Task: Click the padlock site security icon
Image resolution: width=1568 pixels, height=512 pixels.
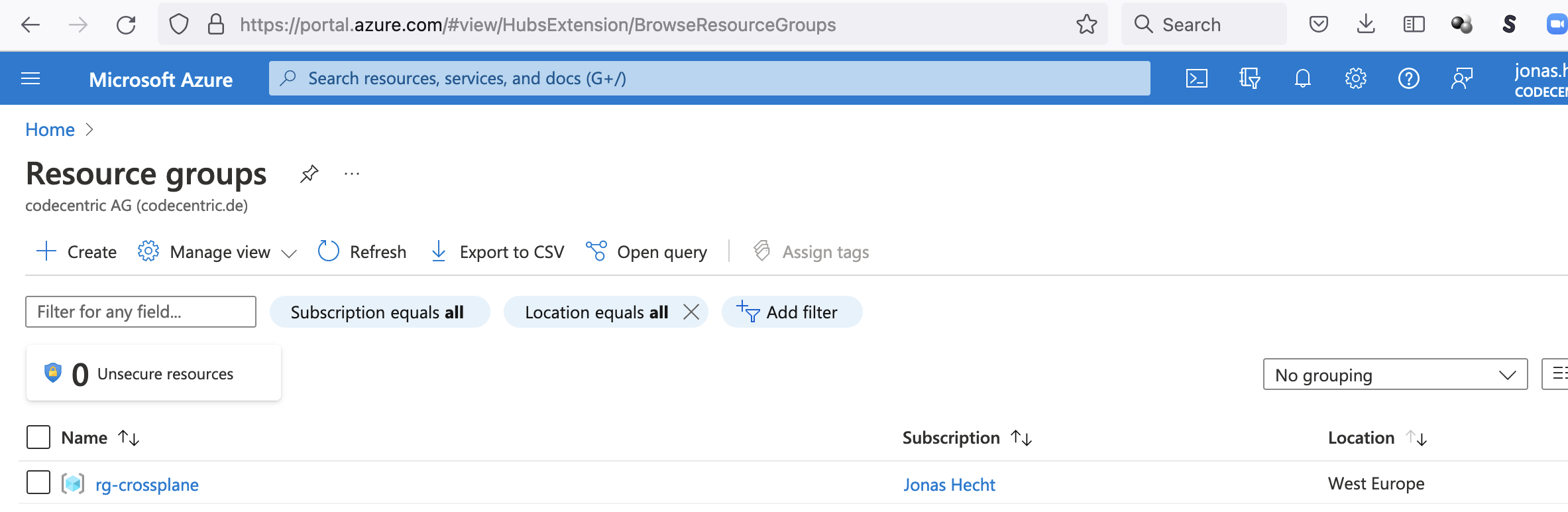Action: [x=216, y=25]
